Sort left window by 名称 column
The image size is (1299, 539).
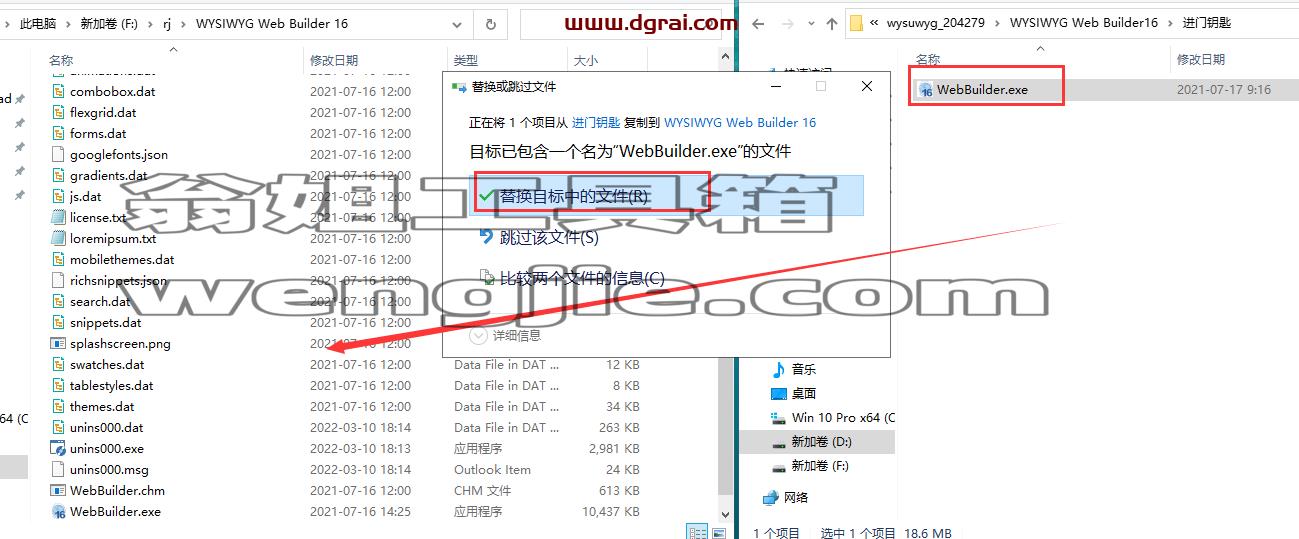[x=62, y=60]
